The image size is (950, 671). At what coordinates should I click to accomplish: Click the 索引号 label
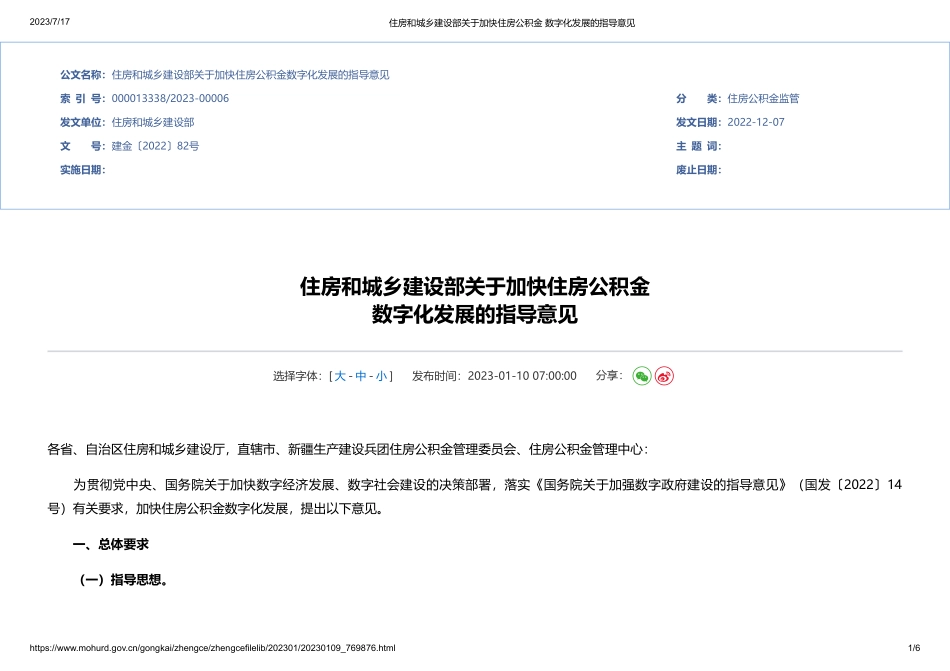click(82, 99)
